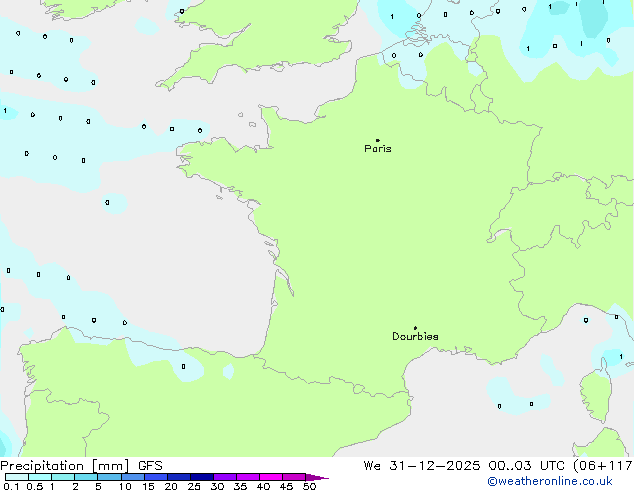Click the '31-12-2025' forecast date text

tap(435, 466)
